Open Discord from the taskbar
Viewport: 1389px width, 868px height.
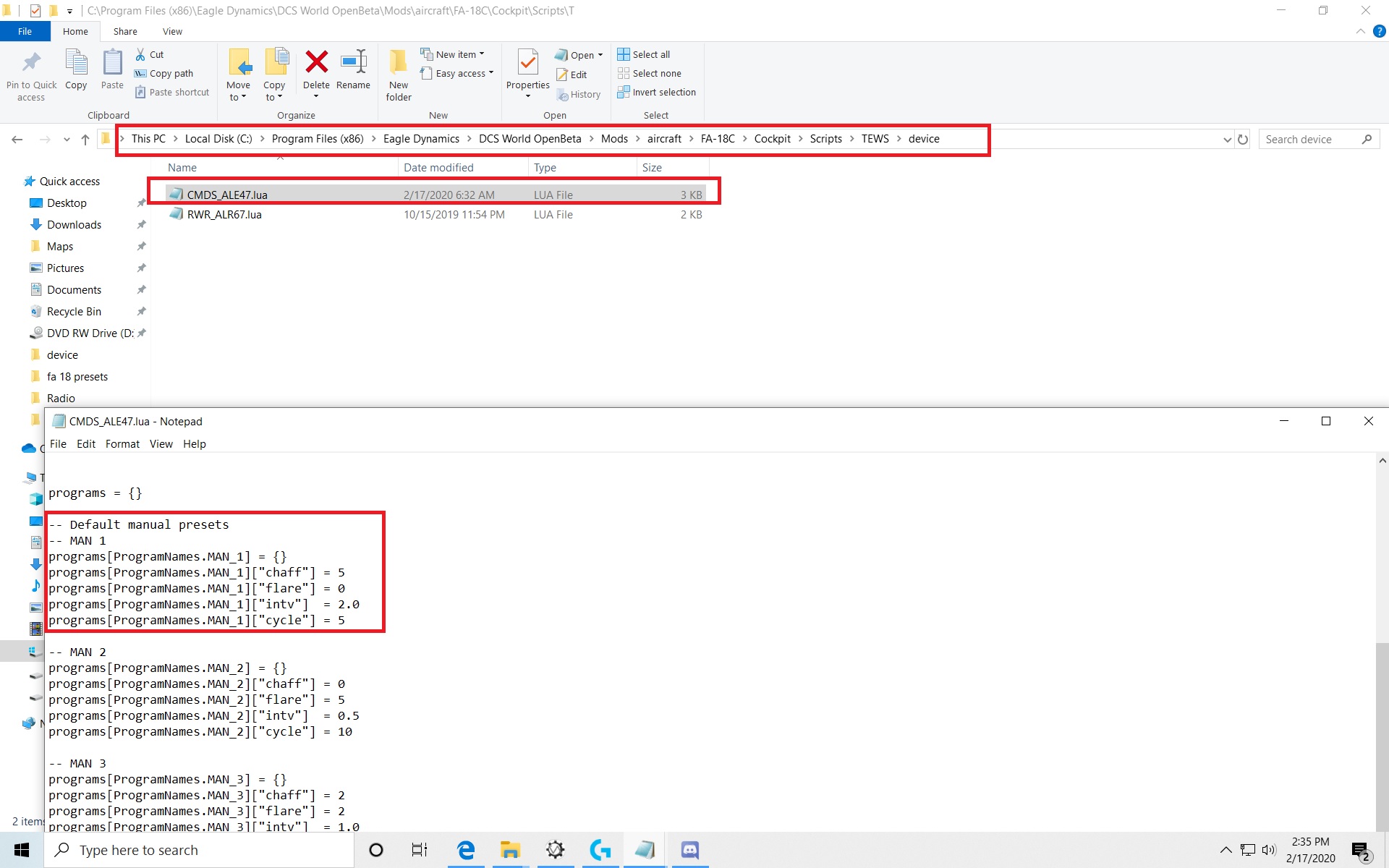point(689,850)
